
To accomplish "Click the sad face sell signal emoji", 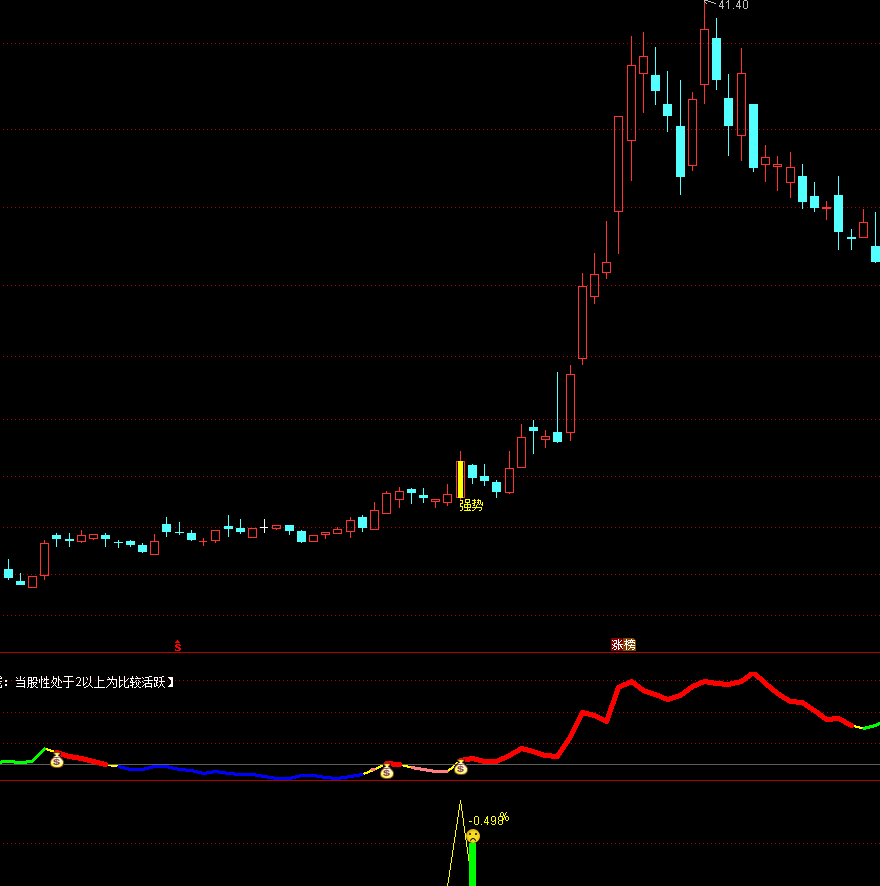I will tap(473, 835).
